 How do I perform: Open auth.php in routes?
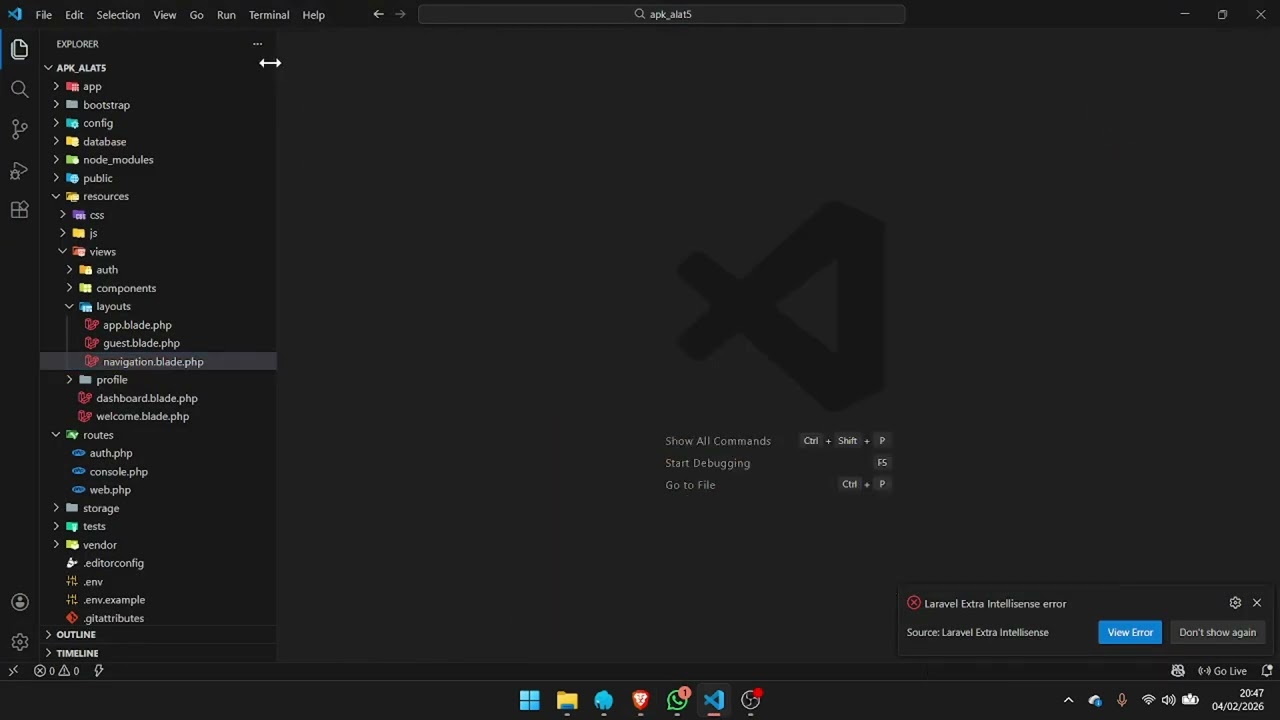tap(158, 453)
